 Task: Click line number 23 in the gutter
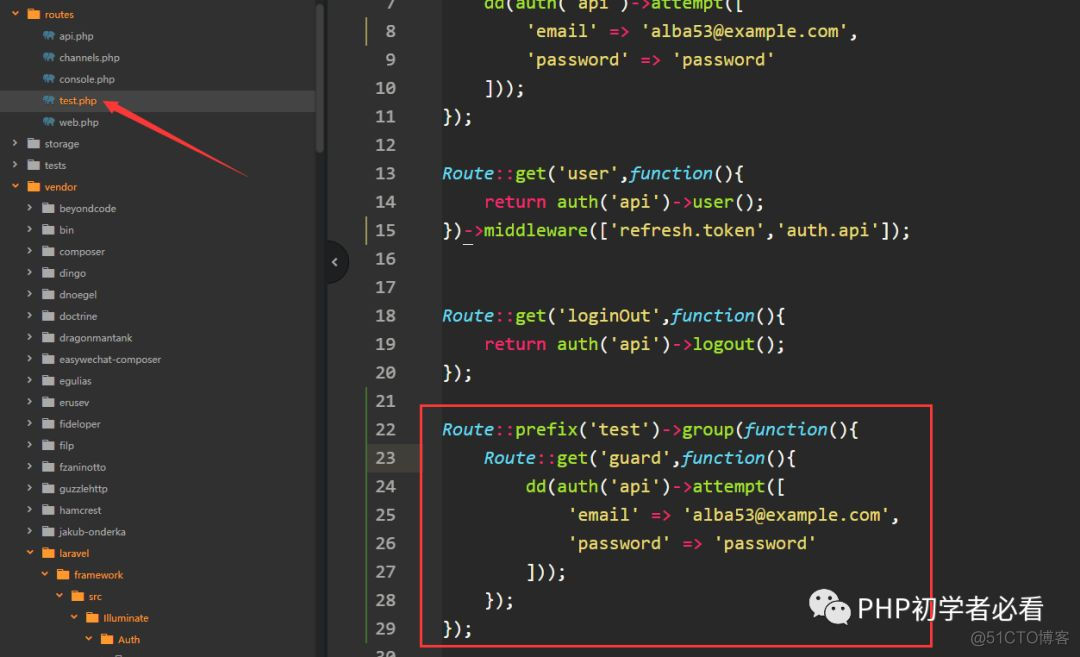pos(386,458)
